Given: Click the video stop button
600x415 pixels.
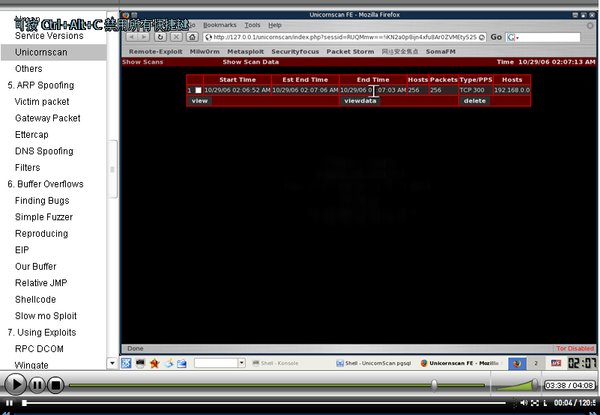Looking at the screenshot, I should click(56, 385).
